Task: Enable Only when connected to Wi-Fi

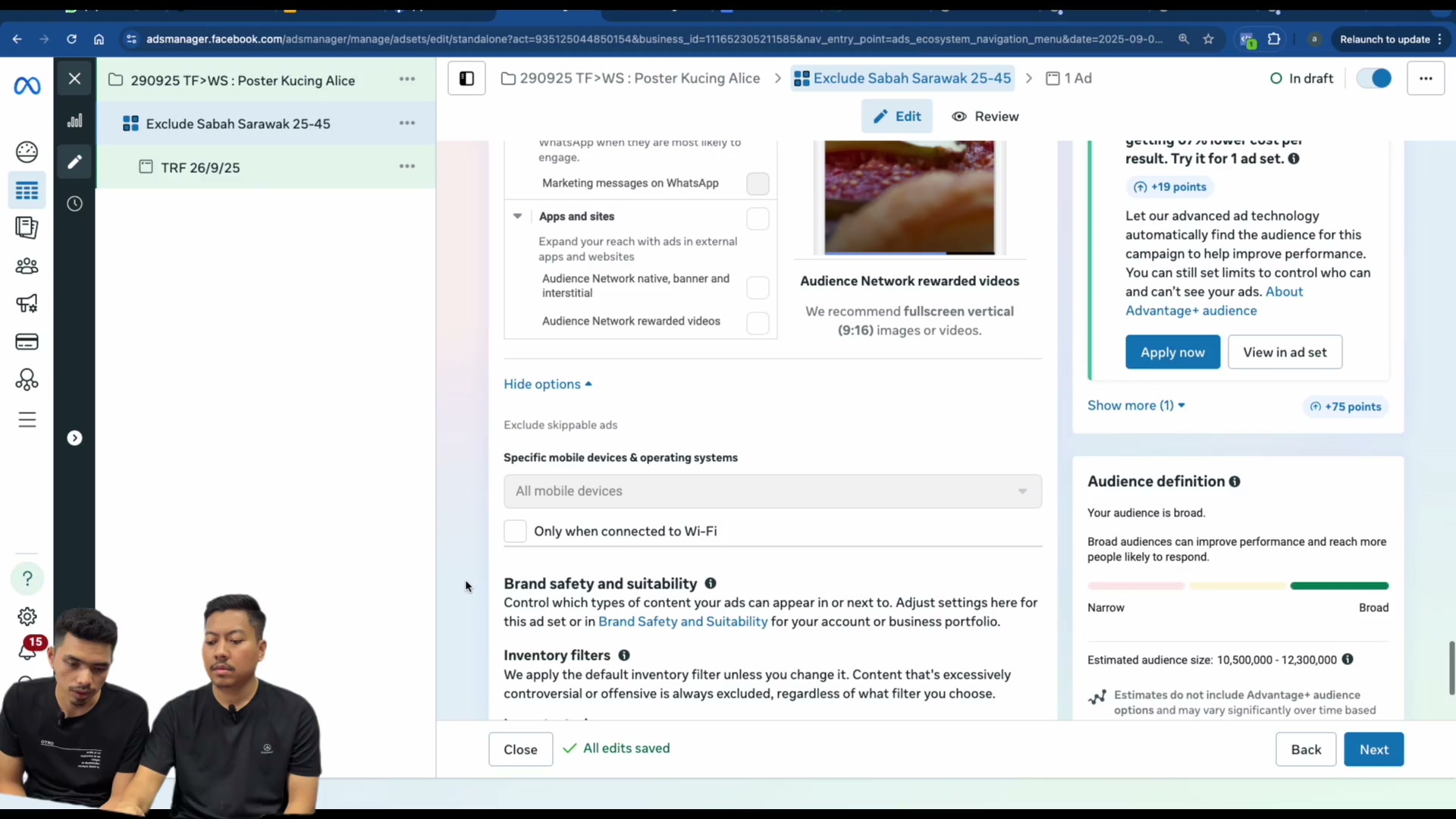Action: (x=515, y=532)
